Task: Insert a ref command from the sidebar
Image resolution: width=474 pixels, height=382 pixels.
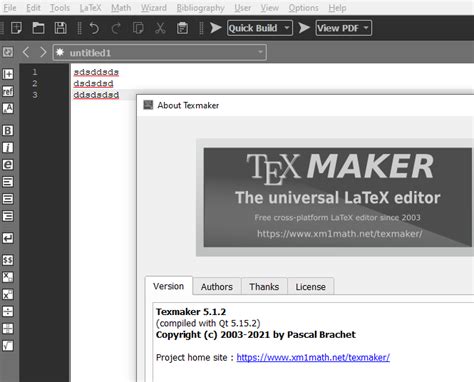Action: [x=8, y=91]
